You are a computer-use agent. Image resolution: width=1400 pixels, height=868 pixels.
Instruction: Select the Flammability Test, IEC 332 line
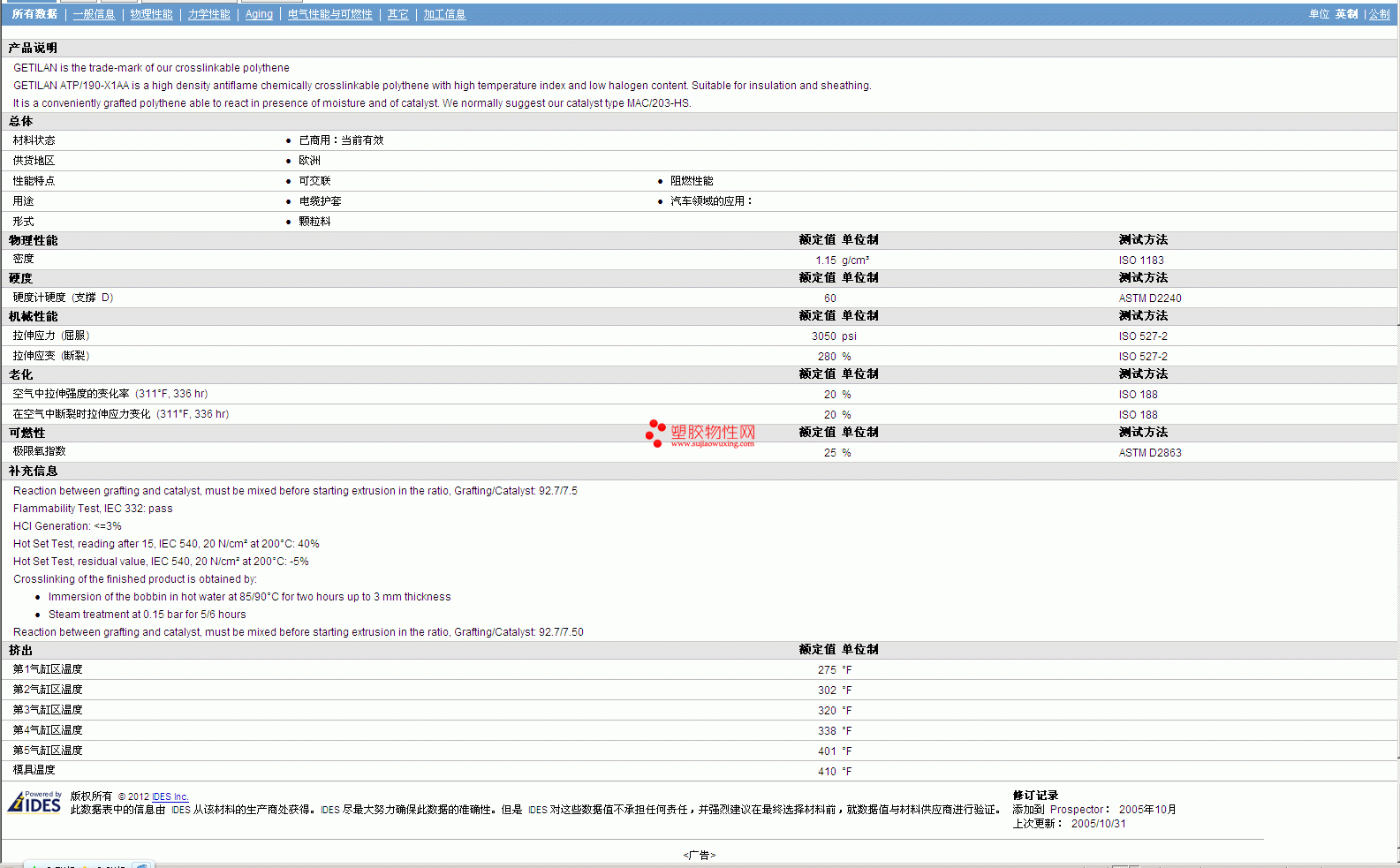coord(93,509)
